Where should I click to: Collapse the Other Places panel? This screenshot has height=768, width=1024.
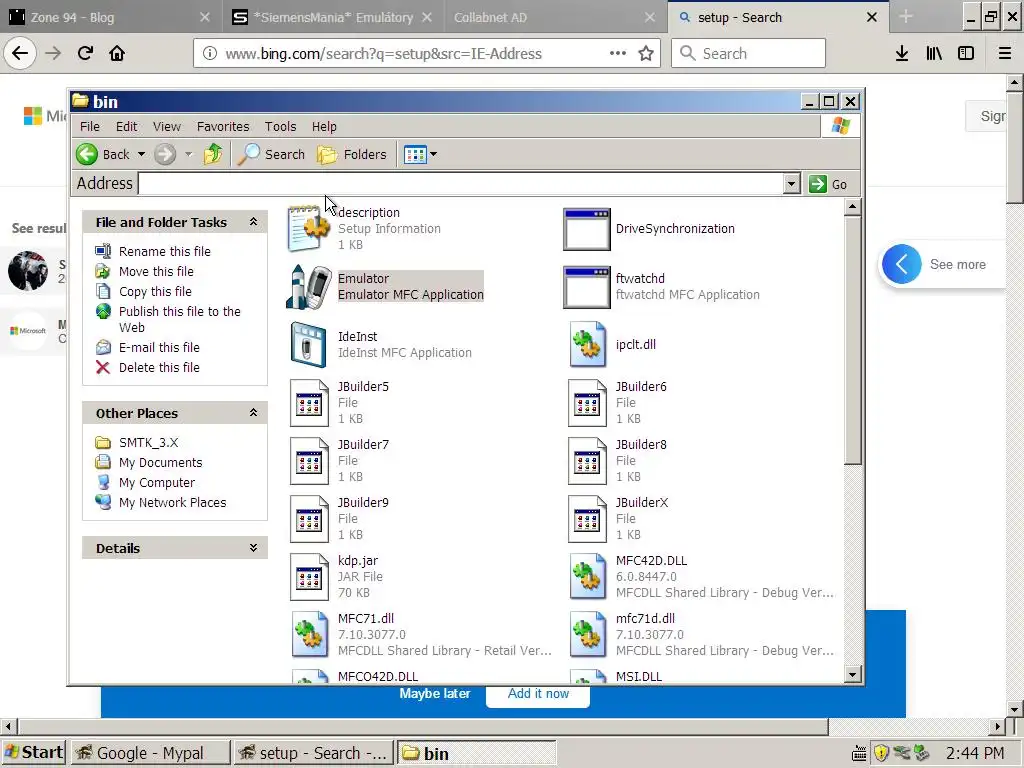tap(253, 413)
